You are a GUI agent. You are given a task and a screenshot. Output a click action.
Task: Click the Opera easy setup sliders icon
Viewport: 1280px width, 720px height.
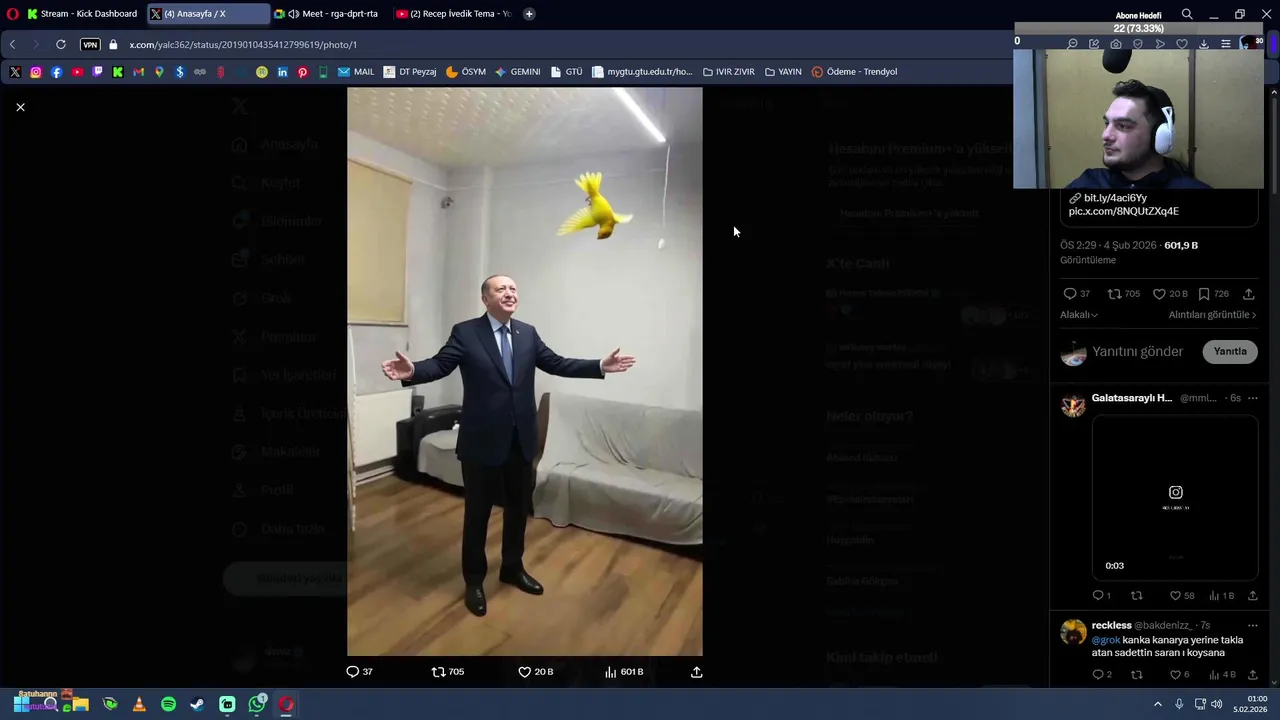pyautogui.click(x=1226, y=44)
